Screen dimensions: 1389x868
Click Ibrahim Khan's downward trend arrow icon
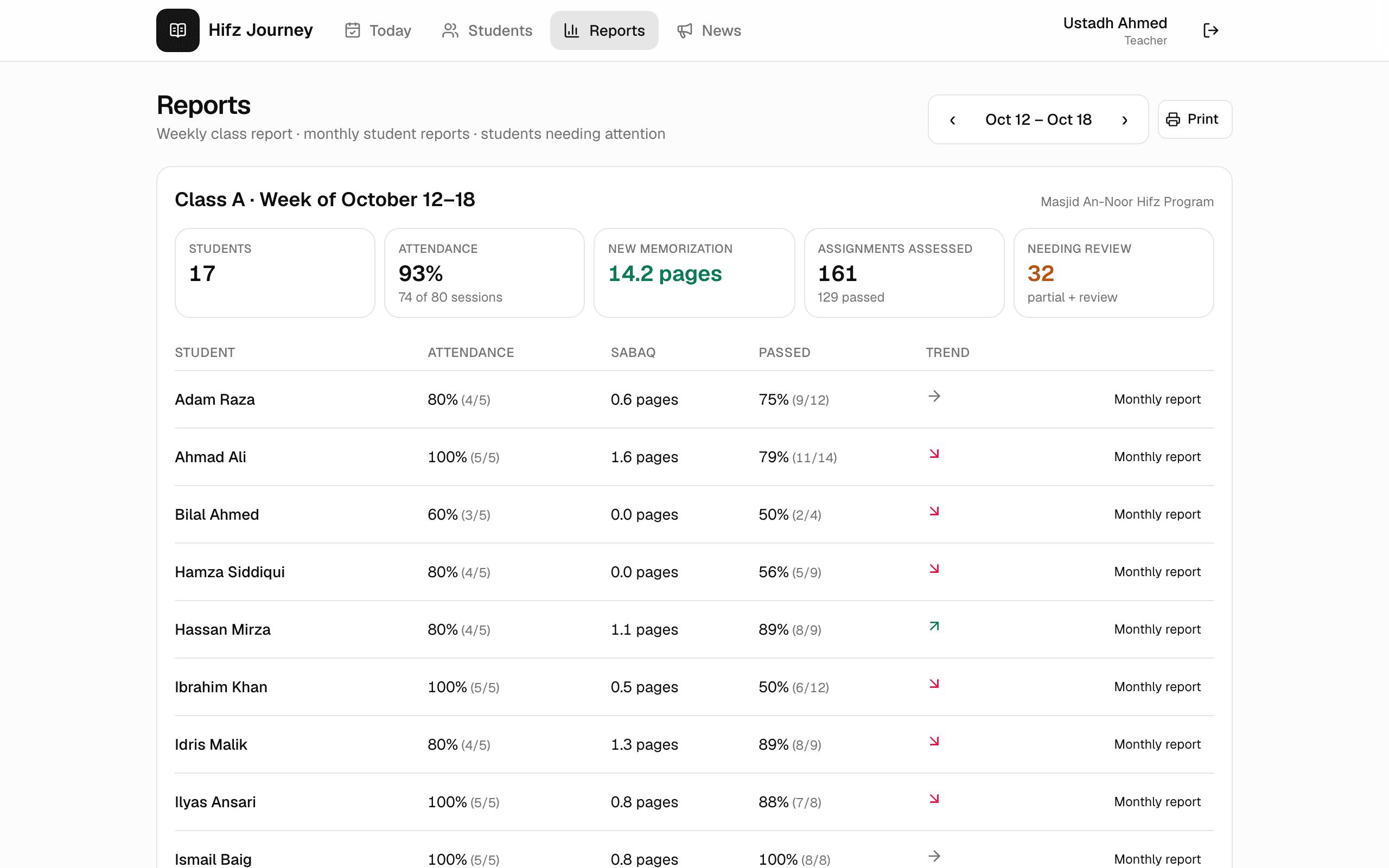click(x=934, y=683)
